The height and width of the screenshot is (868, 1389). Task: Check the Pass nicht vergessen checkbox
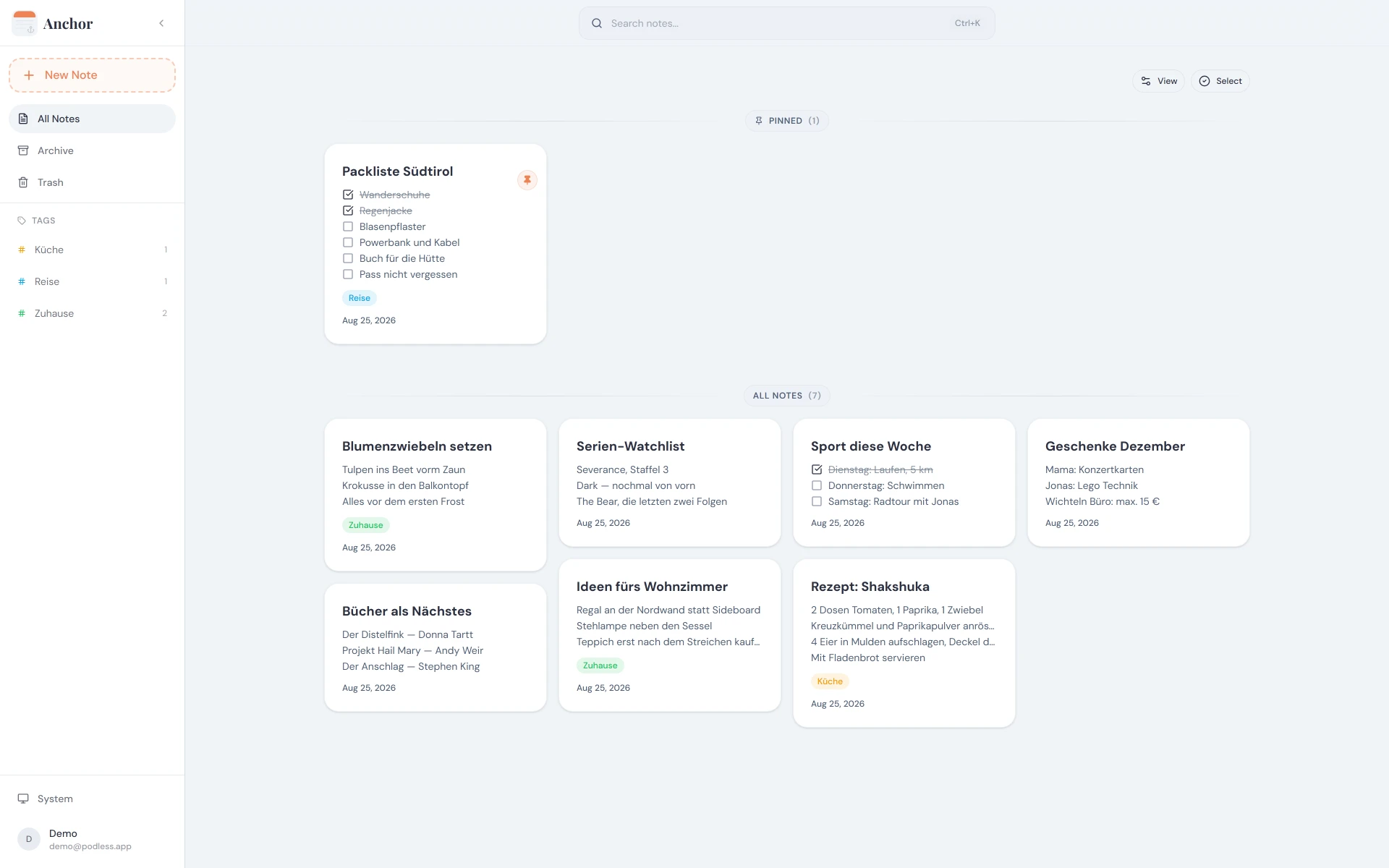(348, 274)
